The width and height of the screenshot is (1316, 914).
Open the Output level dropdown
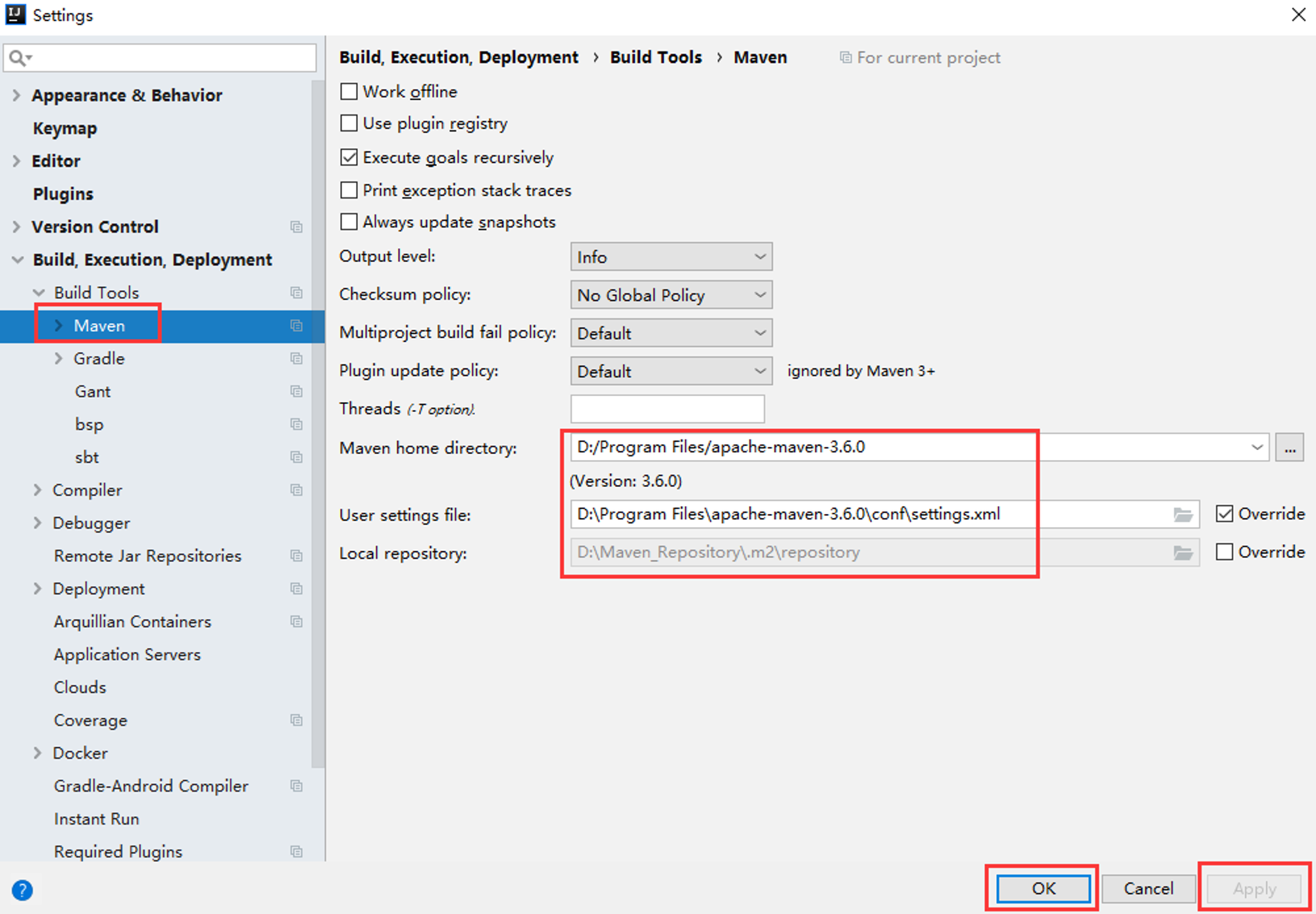pyautogui.click(x=671, y=257)
